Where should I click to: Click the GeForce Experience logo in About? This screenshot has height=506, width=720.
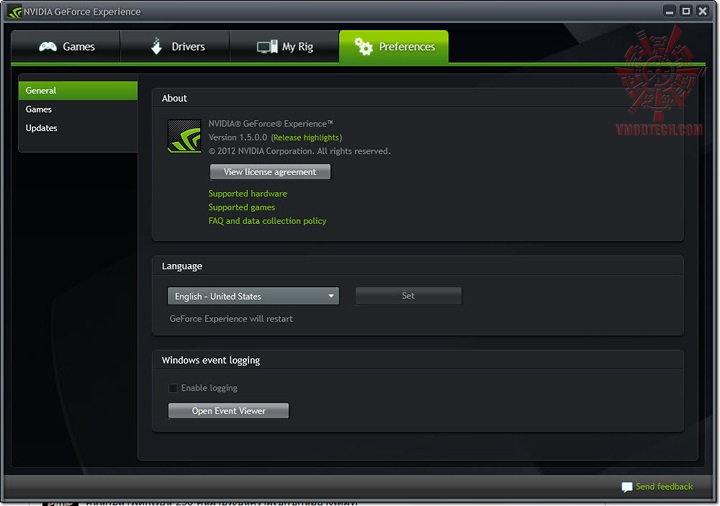pos(184,136)
